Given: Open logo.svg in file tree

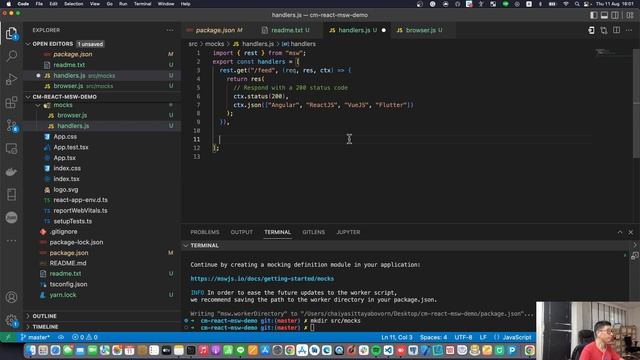Looking at the screenshot, I should (x=65, y=189).
